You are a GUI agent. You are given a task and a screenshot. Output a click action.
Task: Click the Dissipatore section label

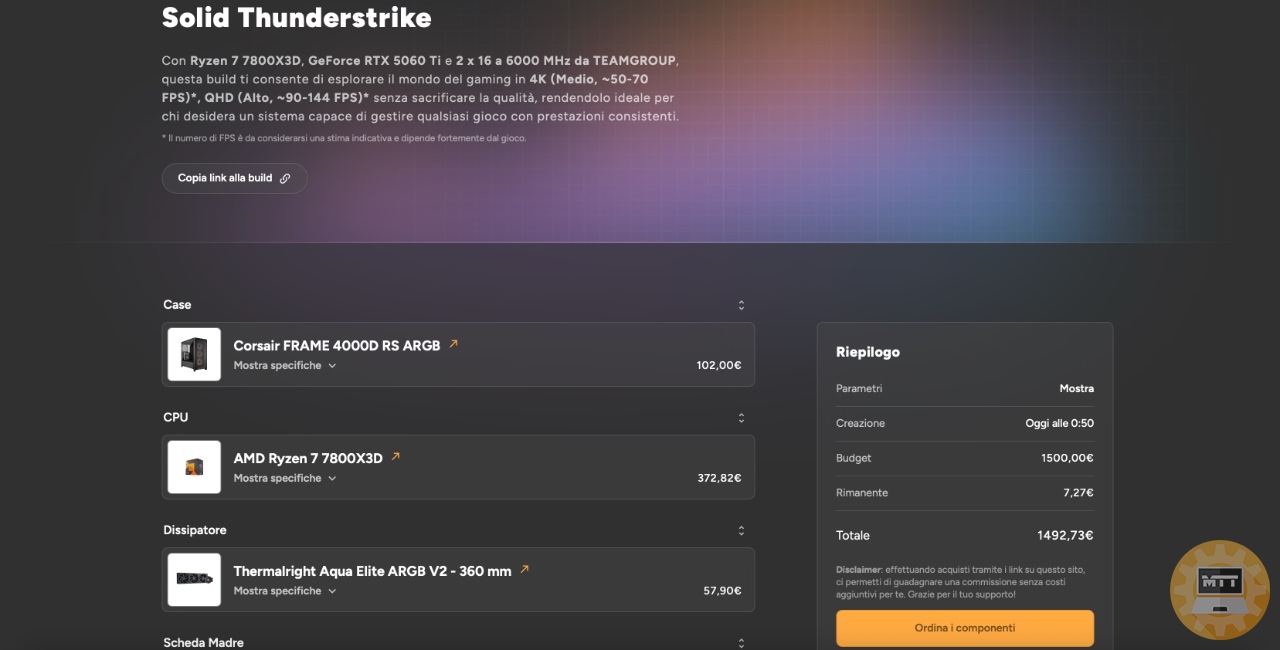[195, 530]
